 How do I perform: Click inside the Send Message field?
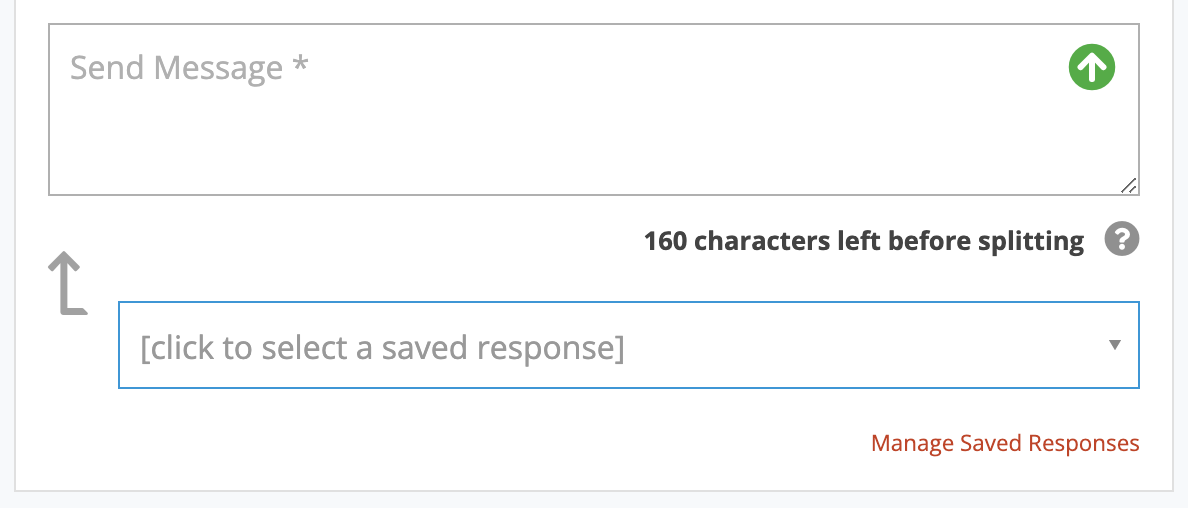(x=594, y=110)
